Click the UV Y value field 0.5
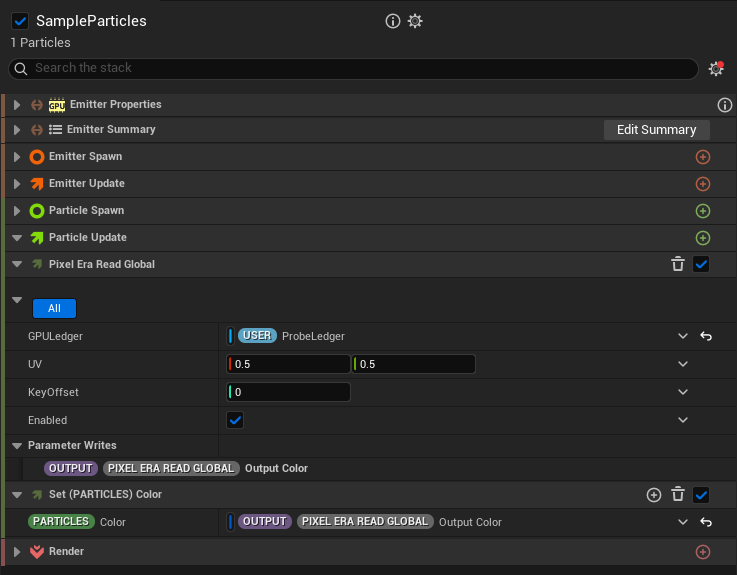The height and width of the screenshot is (575, 737). click(x=413, y=364)
